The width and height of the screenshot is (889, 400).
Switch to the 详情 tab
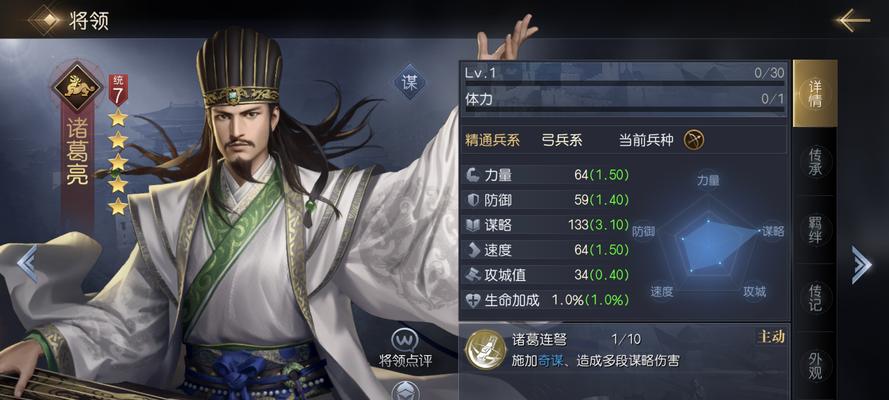tap(815, 93)
